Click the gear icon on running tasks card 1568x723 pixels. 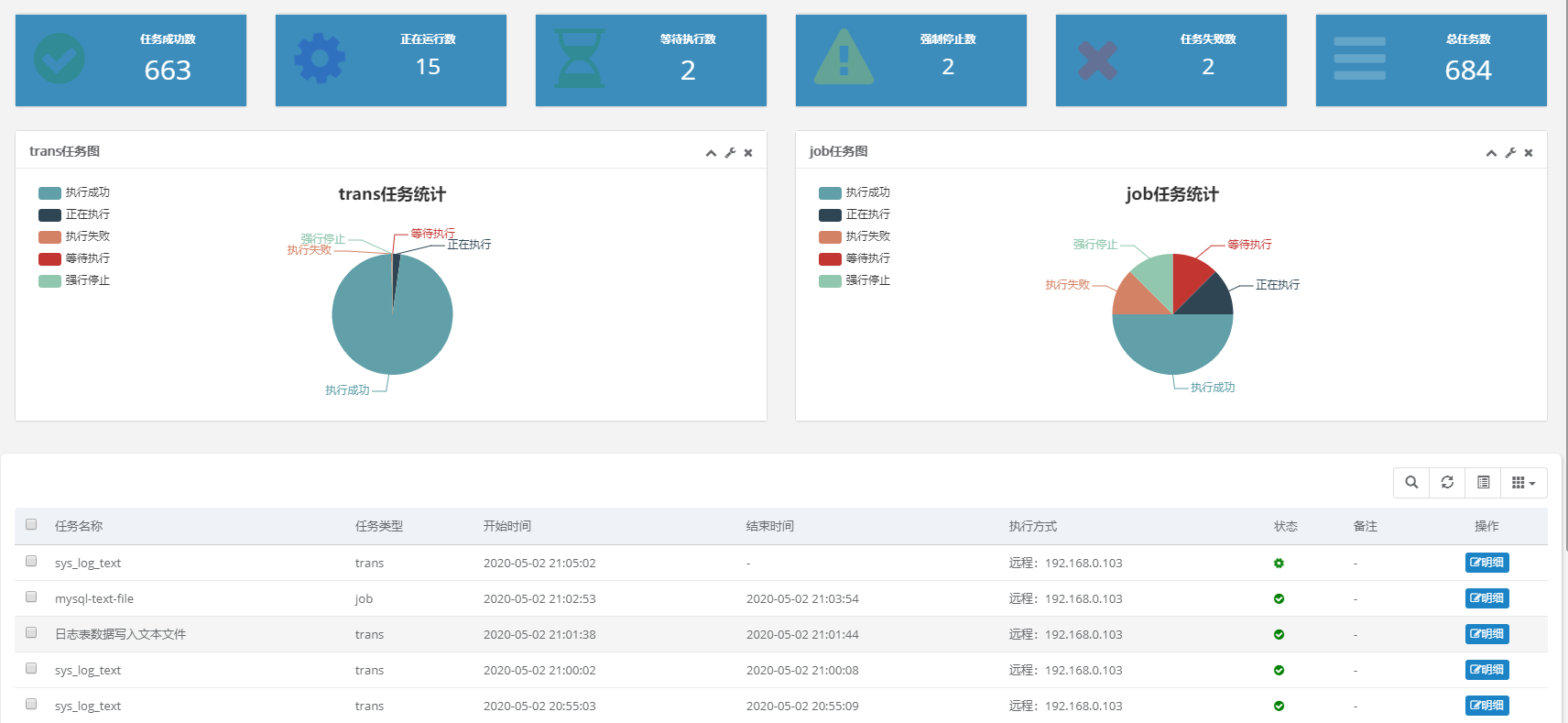(x=320, y=59)
